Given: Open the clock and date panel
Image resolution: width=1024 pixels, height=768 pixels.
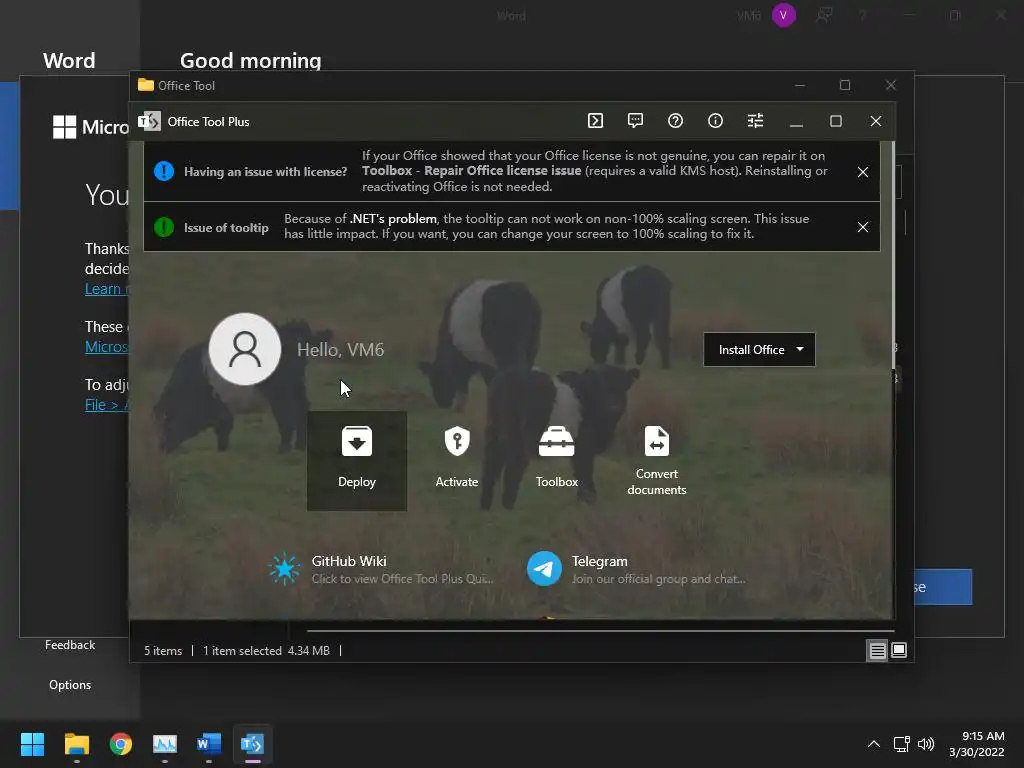Looking at the screenshot, I should [976, 744].
